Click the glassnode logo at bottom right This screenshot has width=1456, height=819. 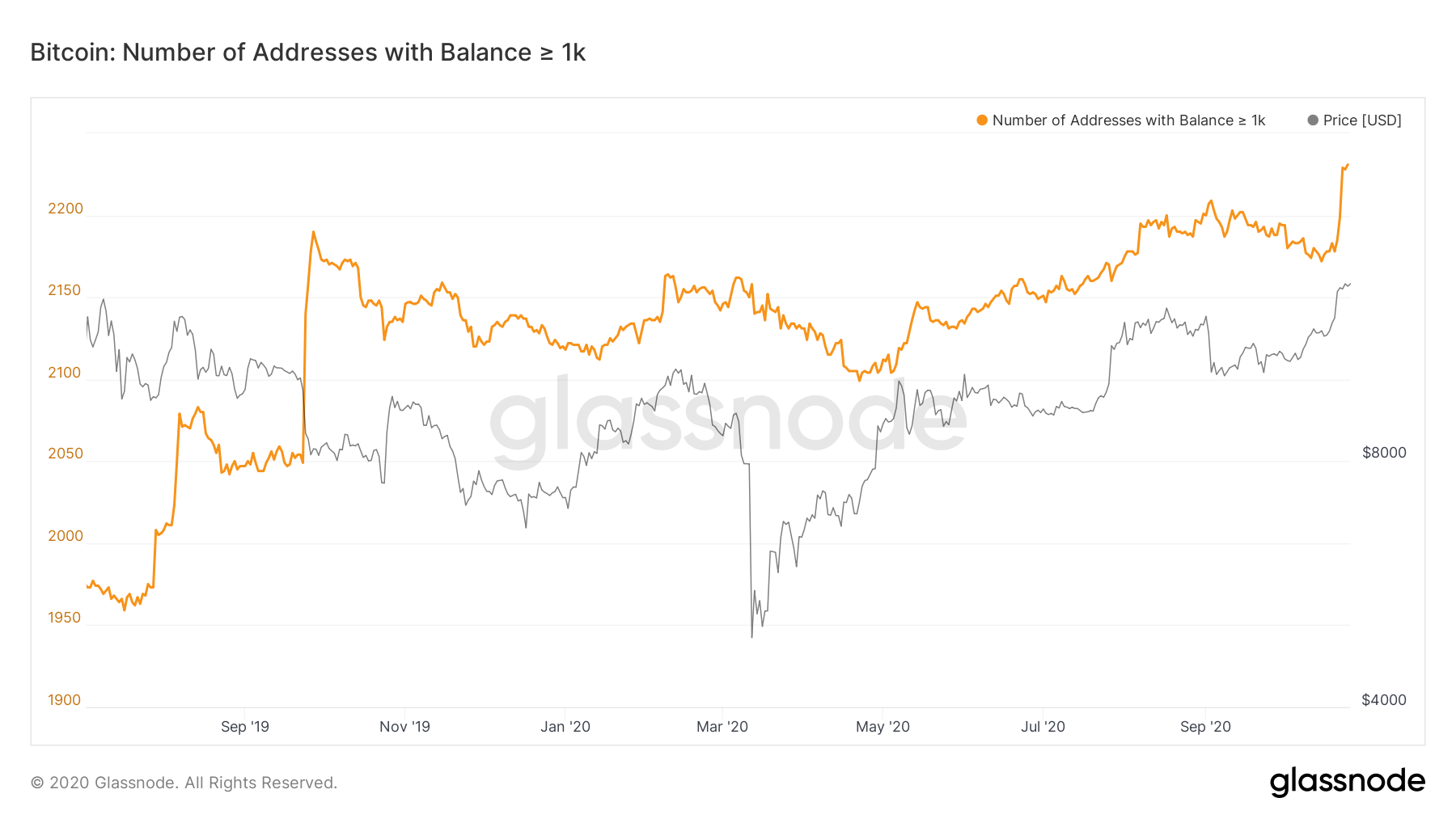[1347, 782]
